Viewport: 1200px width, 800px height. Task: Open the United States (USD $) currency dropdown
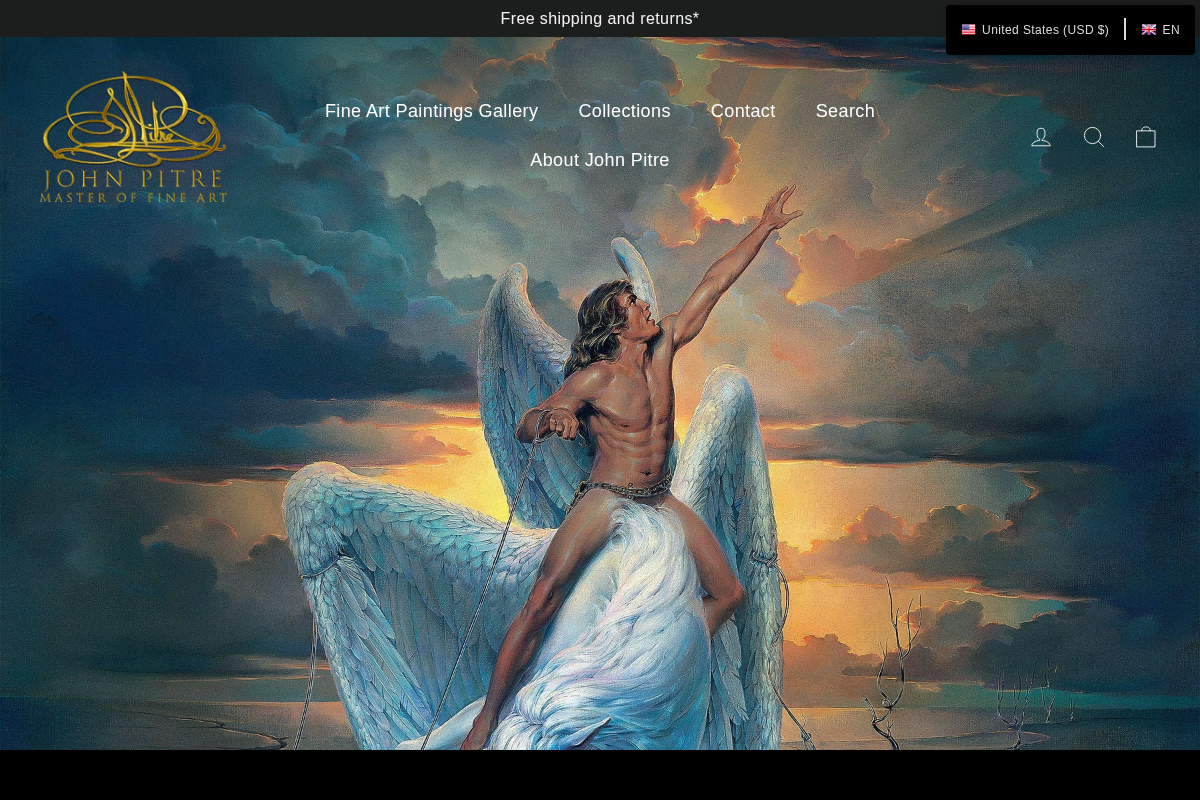[1035, 29]
